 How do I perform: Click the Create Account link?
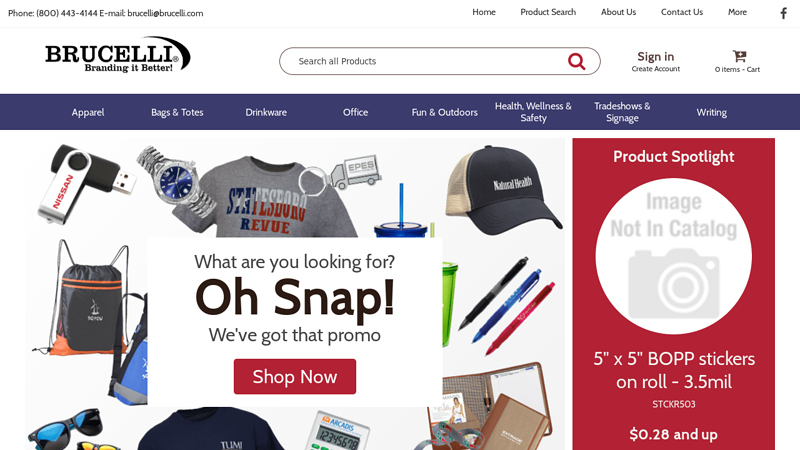pos(656,69)
